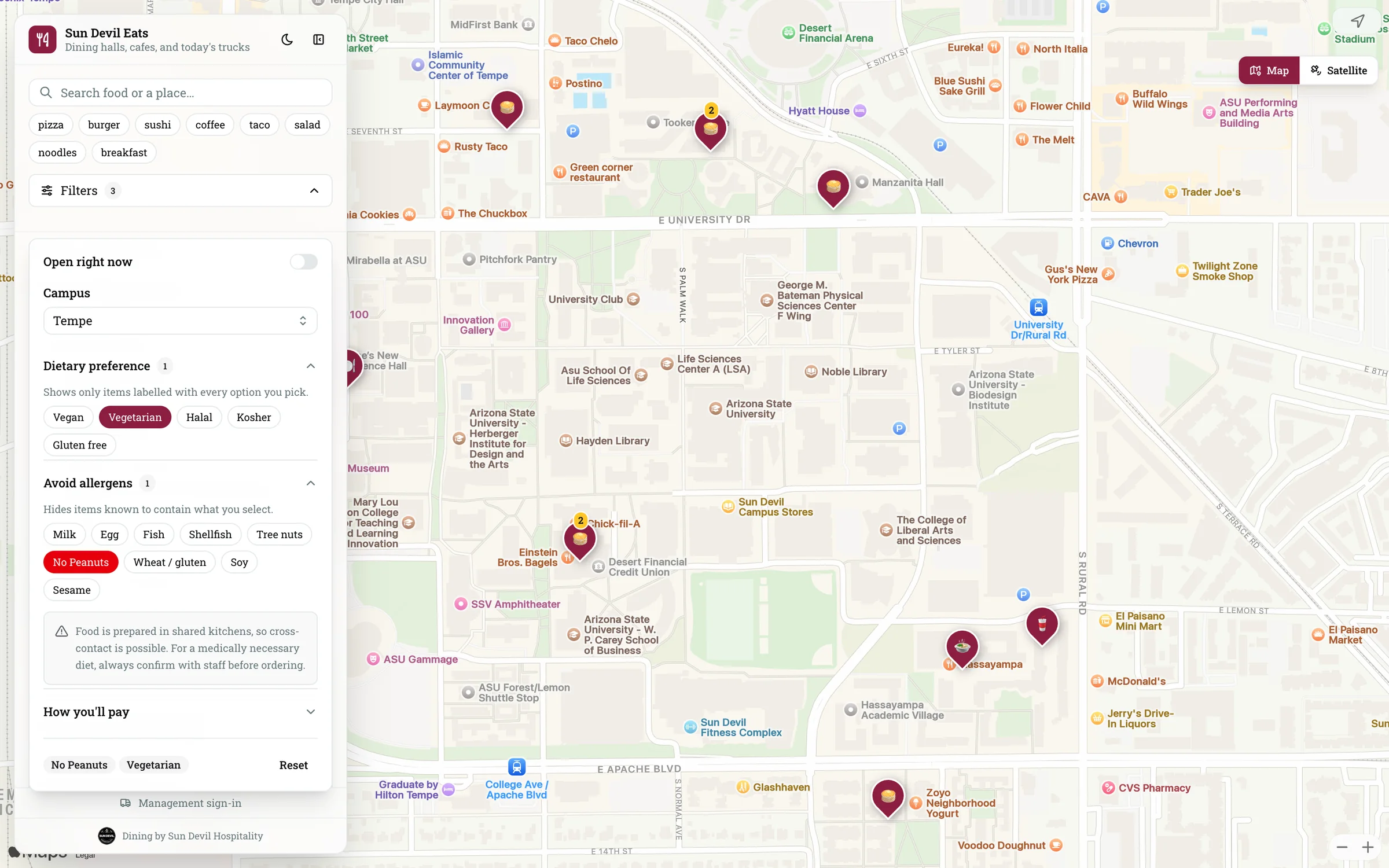Click the Trader Joe's map marker

(1170, 192)
